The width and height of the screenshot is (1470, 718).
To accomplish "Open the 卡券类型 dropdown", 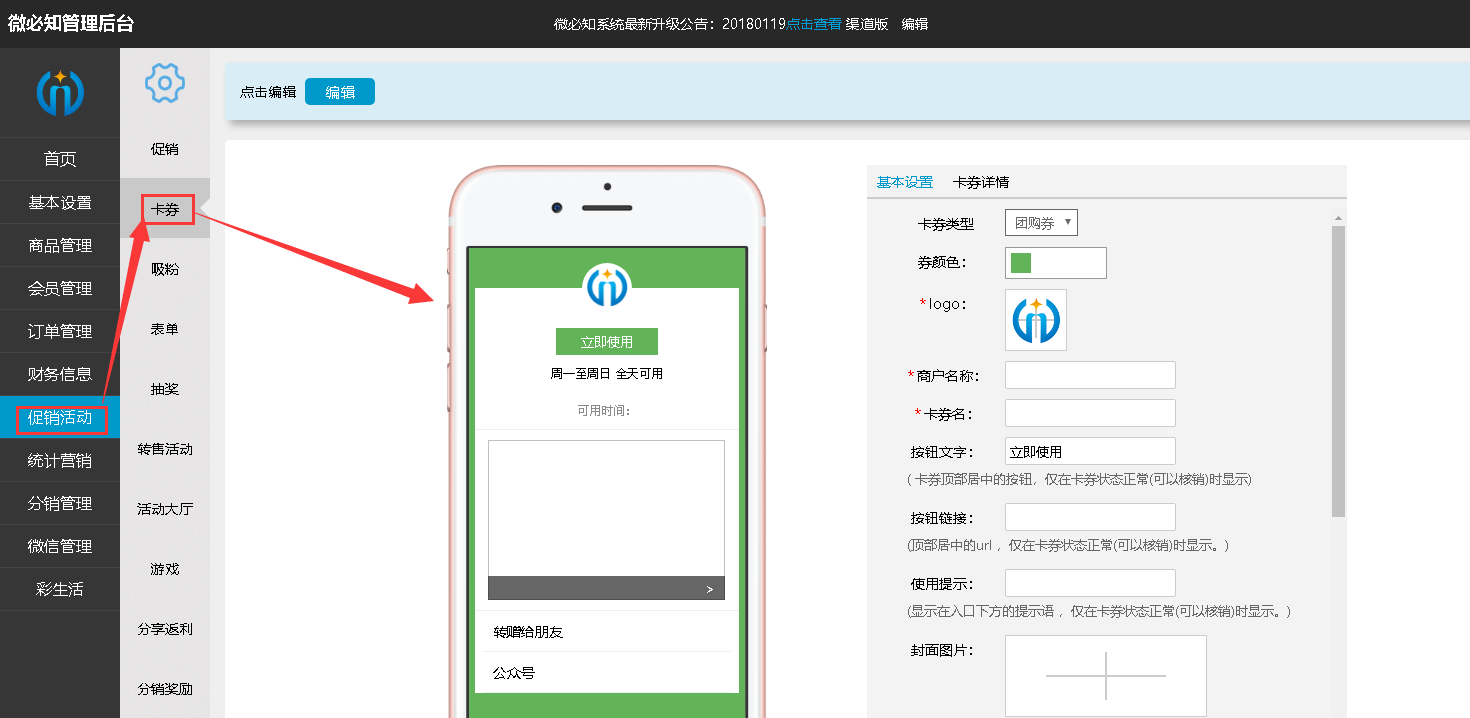I will click(x=1041, y=223).
